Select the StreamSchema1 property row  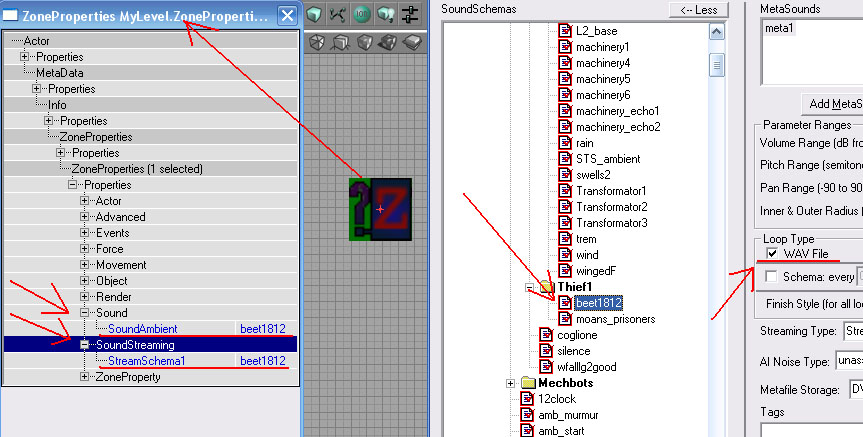147,361
